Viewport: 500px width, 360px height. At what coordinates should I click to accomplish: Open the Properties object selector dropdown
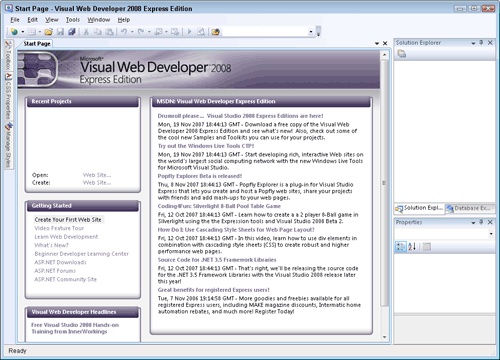point(491,234)
